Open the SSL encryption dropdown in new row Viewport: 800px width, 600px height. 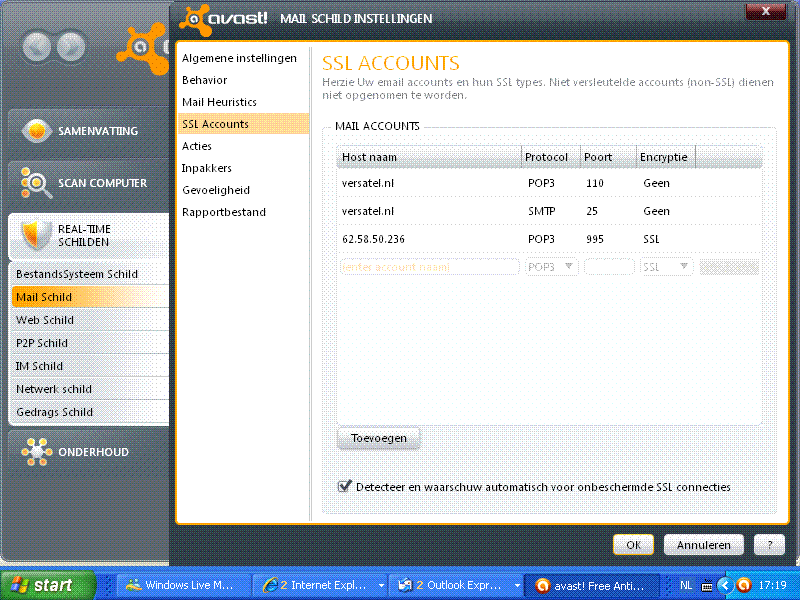(x=666, y=267)
